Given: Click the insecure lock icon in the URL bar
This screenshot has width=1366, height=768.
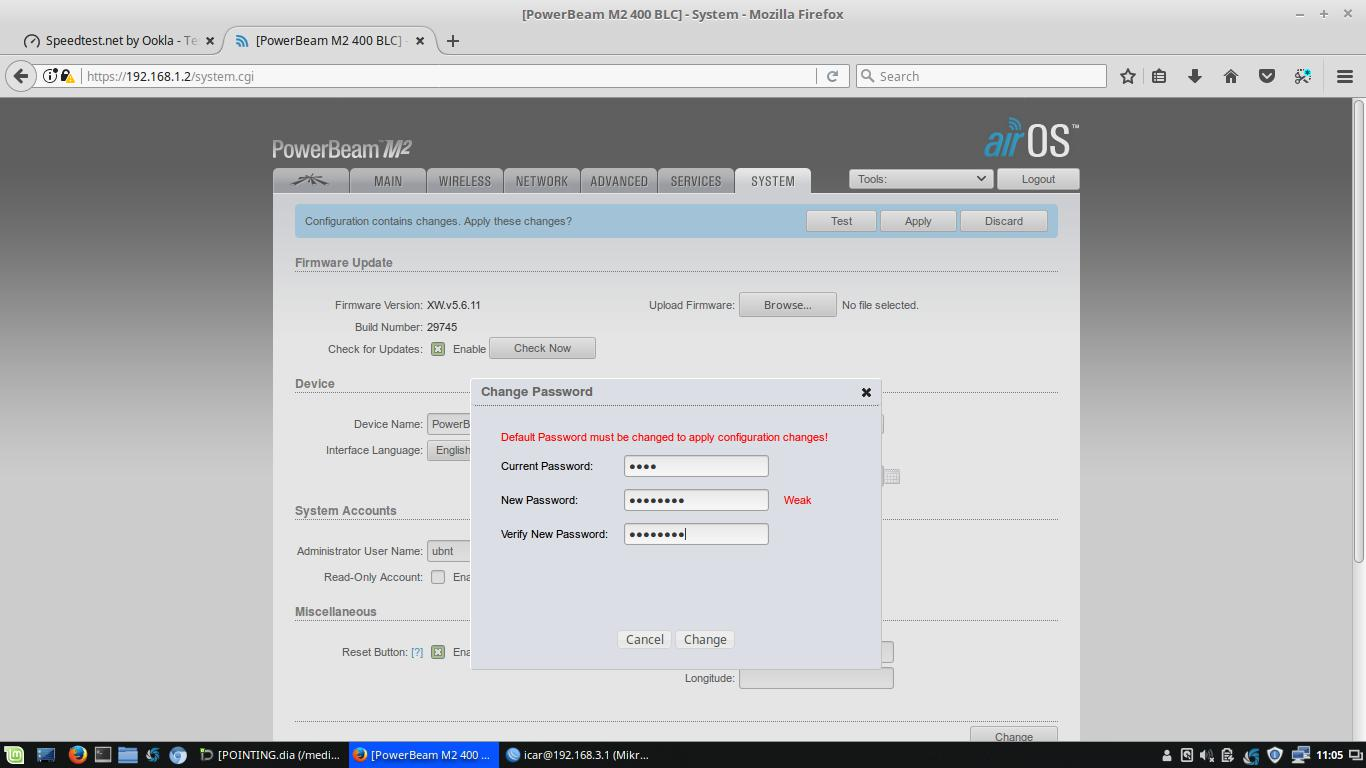Looking at the screenshot, I should click(x=67, y=76).
